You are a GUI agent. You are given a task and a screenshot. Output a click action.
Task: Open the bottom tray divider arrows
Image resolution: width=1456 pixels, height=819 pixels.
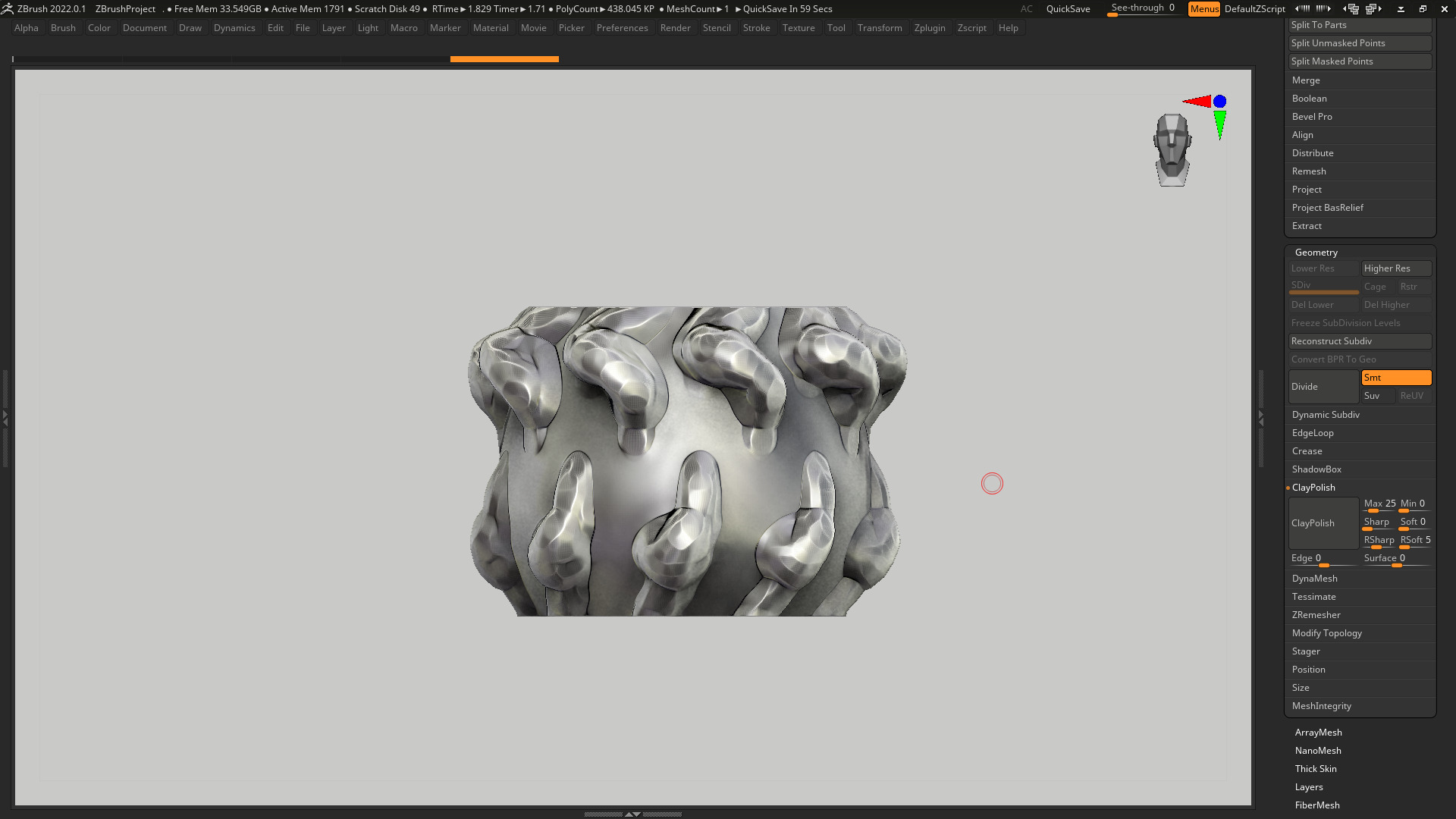632,814
